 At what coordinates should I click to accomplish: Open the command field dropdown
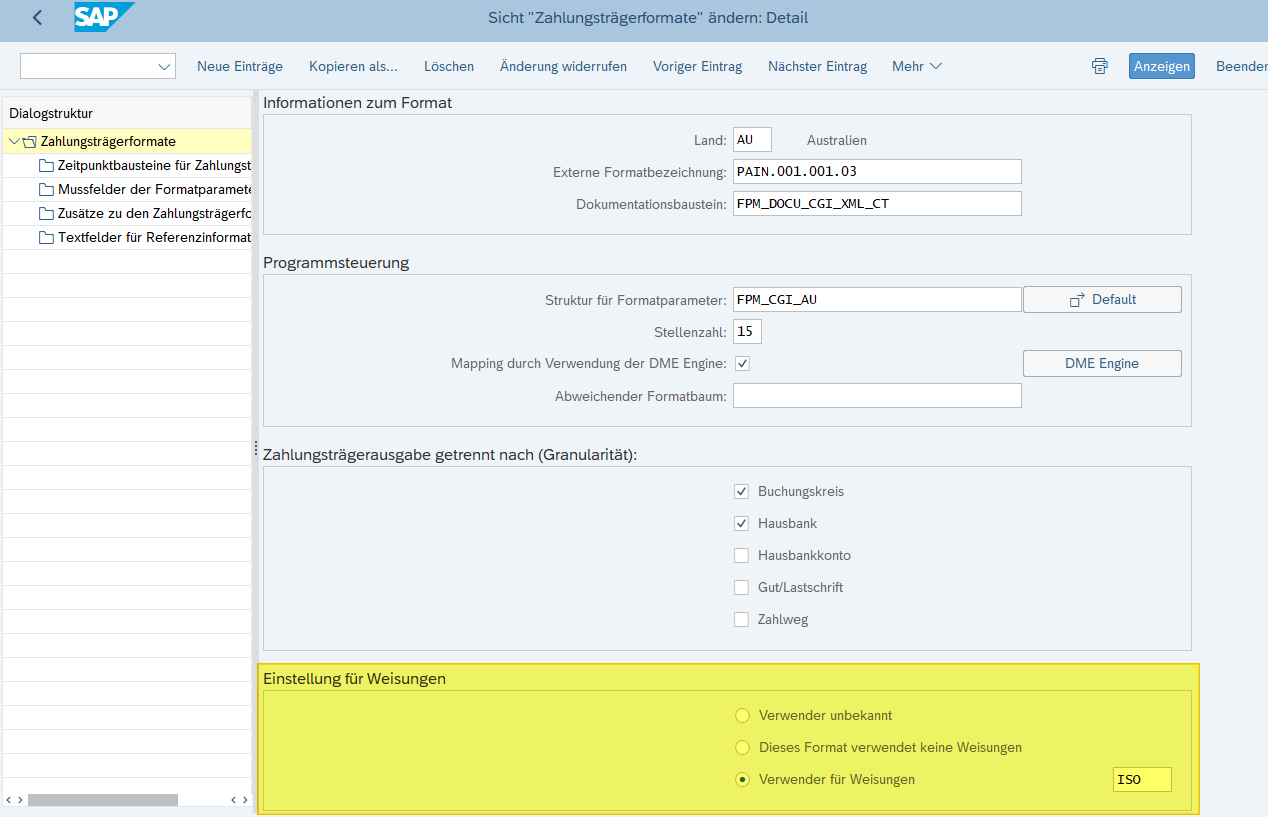pyautogui.click(x=164, y=66)
